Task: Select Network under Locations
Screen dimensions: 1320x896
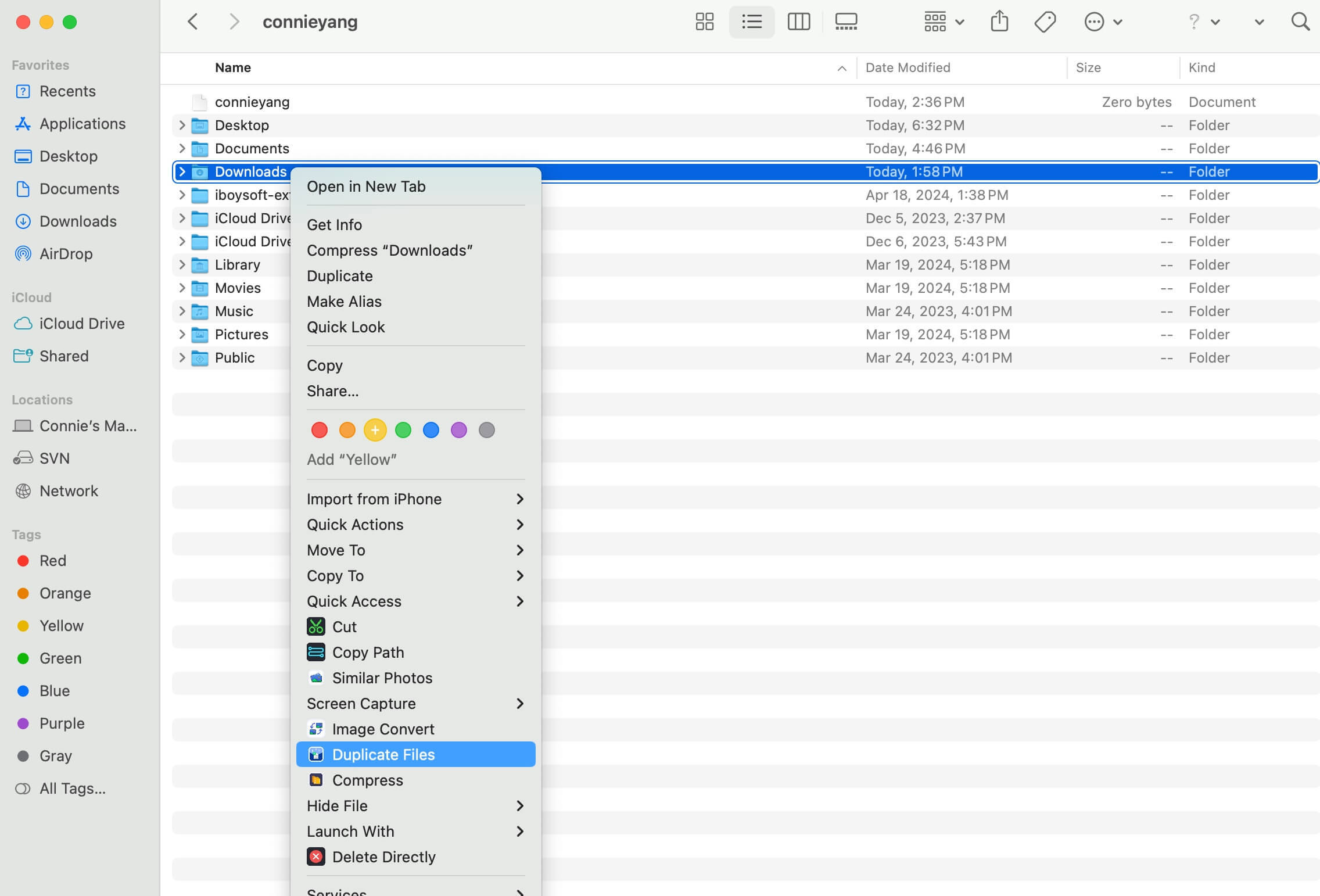Action: [69, 491]
